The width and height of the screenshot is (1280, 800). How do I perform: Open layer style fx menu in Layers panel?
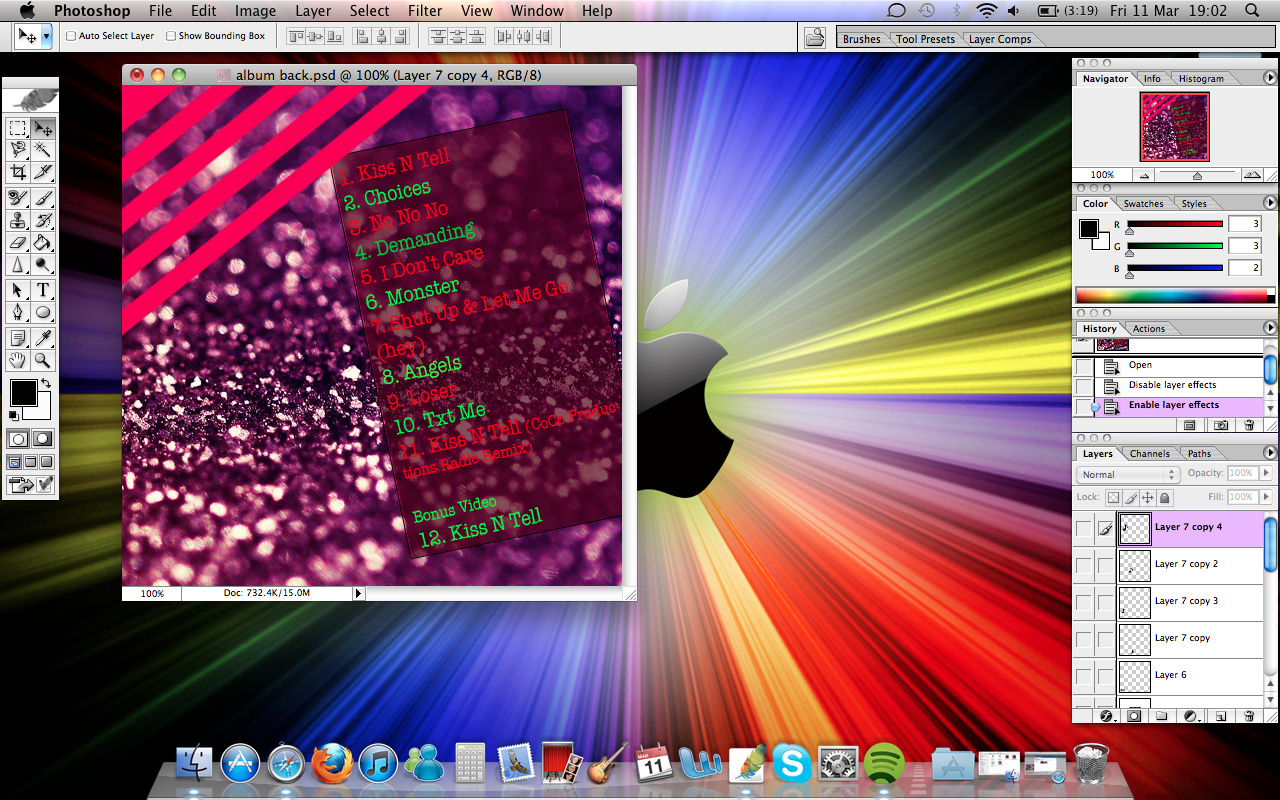1106,716
